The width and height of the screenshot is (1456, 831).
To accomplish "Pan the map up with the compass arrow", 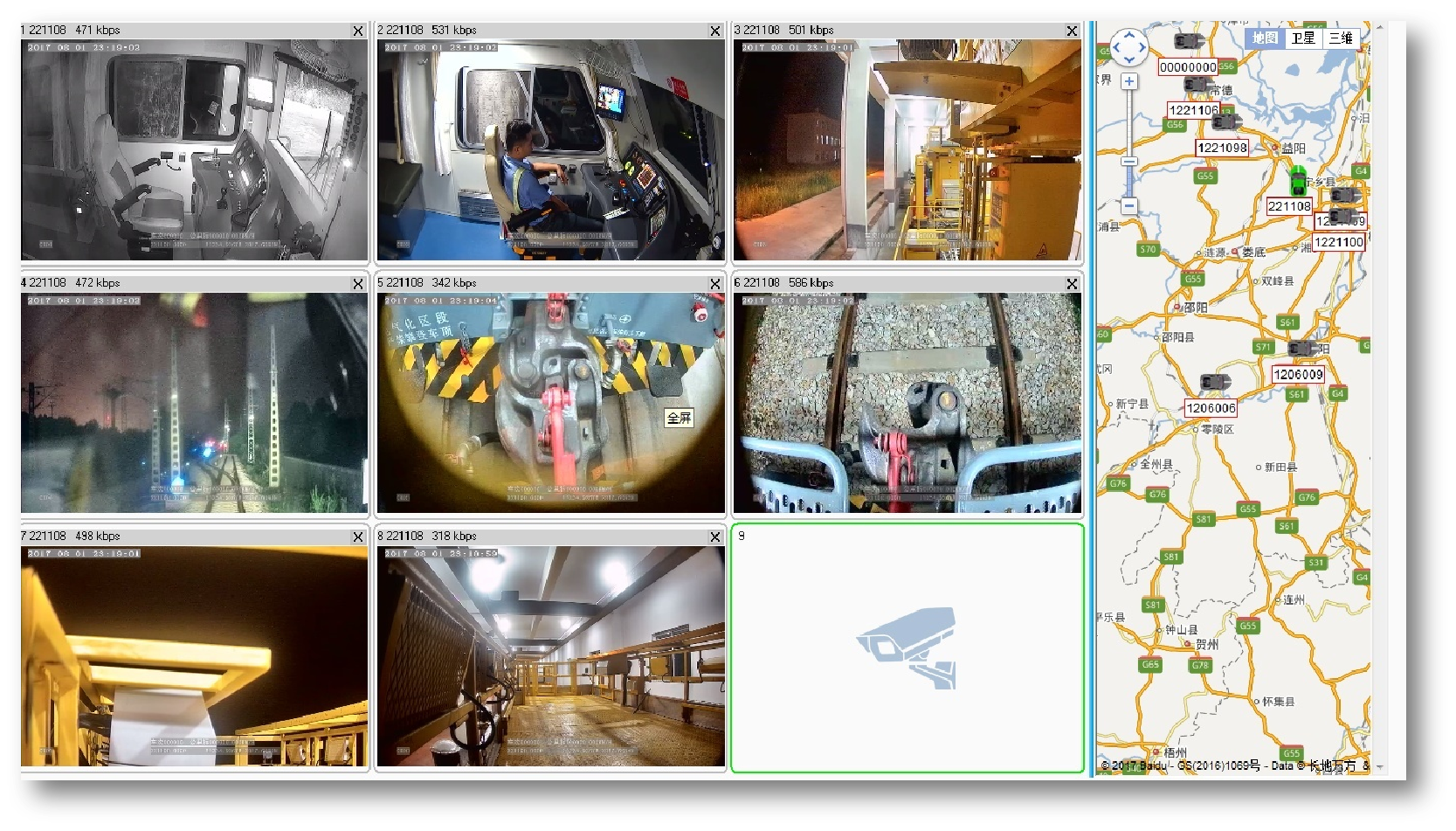I will point(1128,35).
